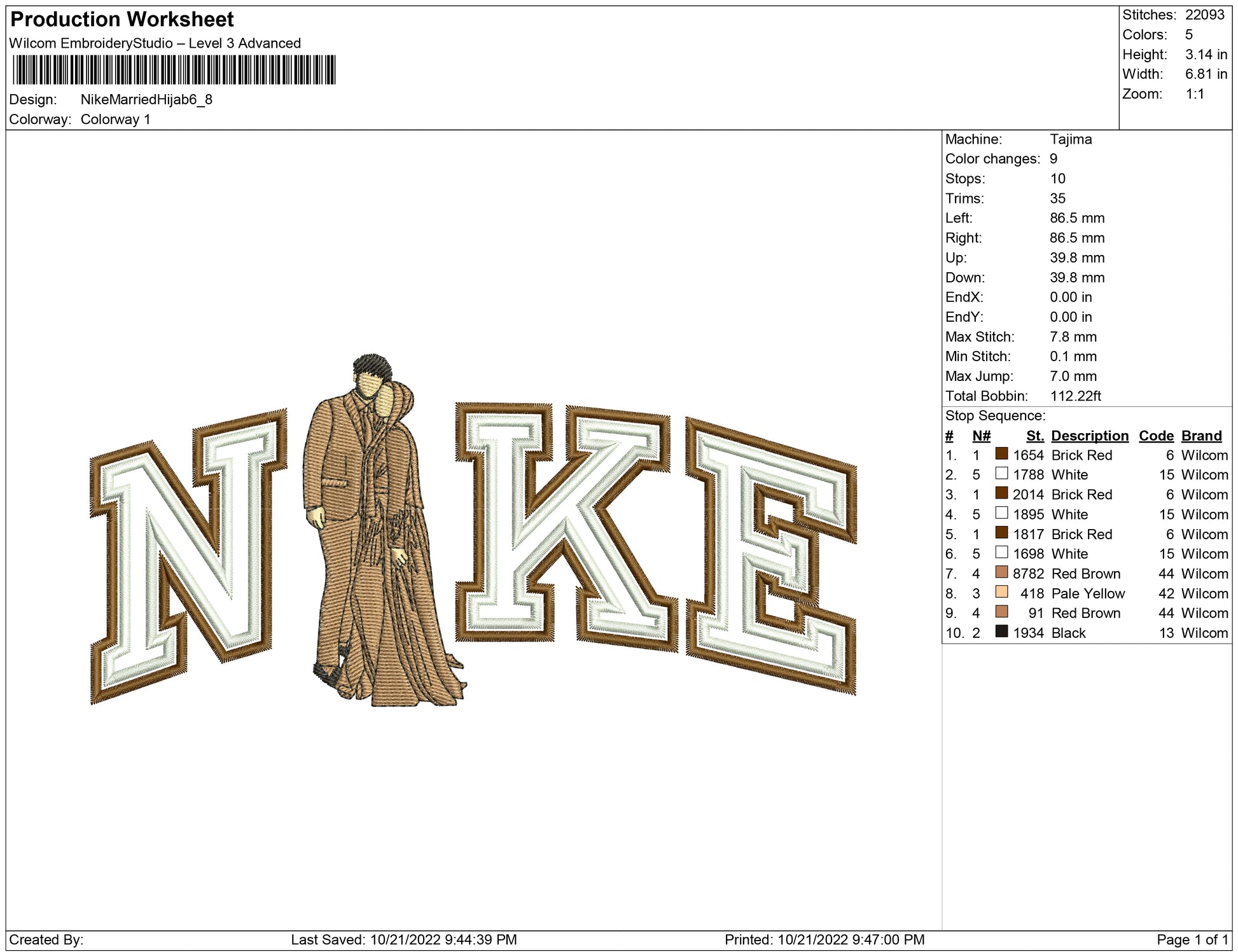Select the Brick Red swatch for stitch 2014

(1001, 493)
